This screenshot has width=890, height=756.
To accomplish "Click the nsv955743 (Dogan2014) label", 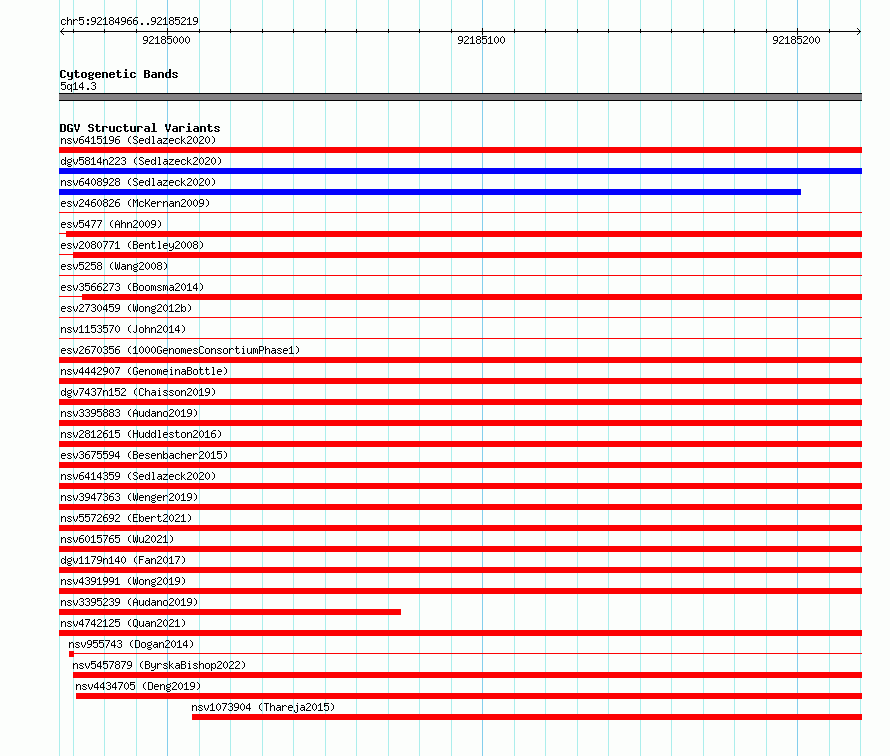I will pos(131,644).
